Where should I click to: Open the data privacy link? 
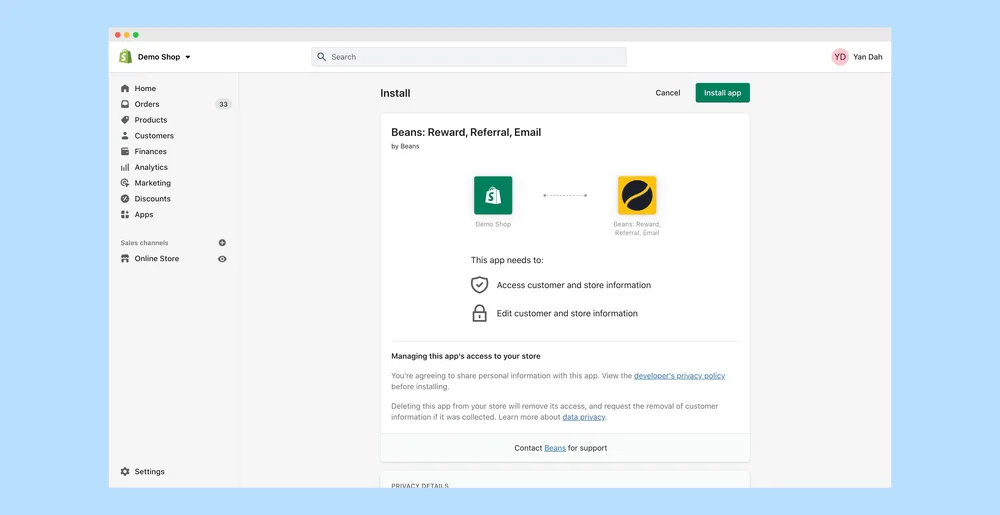[584, 417]
